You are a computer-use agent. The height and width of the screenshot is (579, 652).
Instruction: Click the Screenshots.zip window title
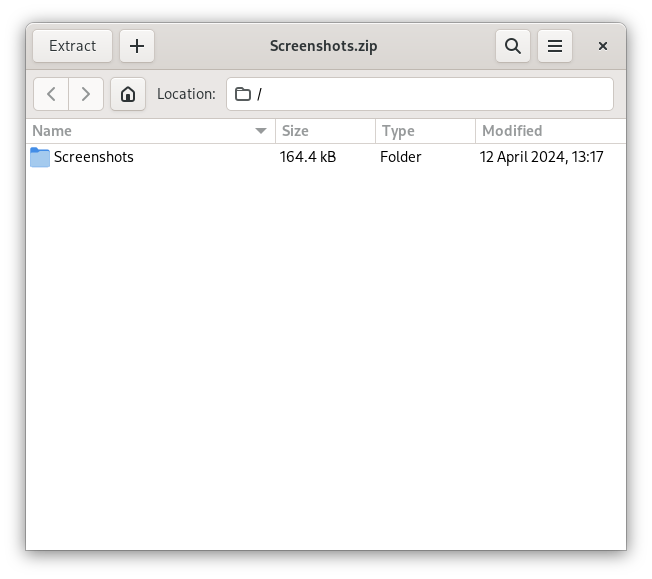coord(325,46)
